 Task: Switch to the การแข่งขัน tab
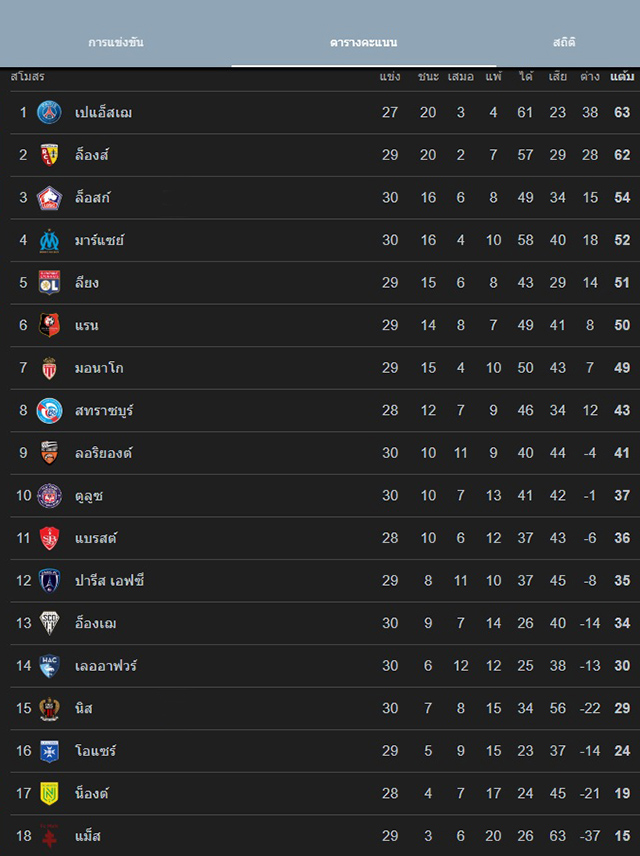116,43
